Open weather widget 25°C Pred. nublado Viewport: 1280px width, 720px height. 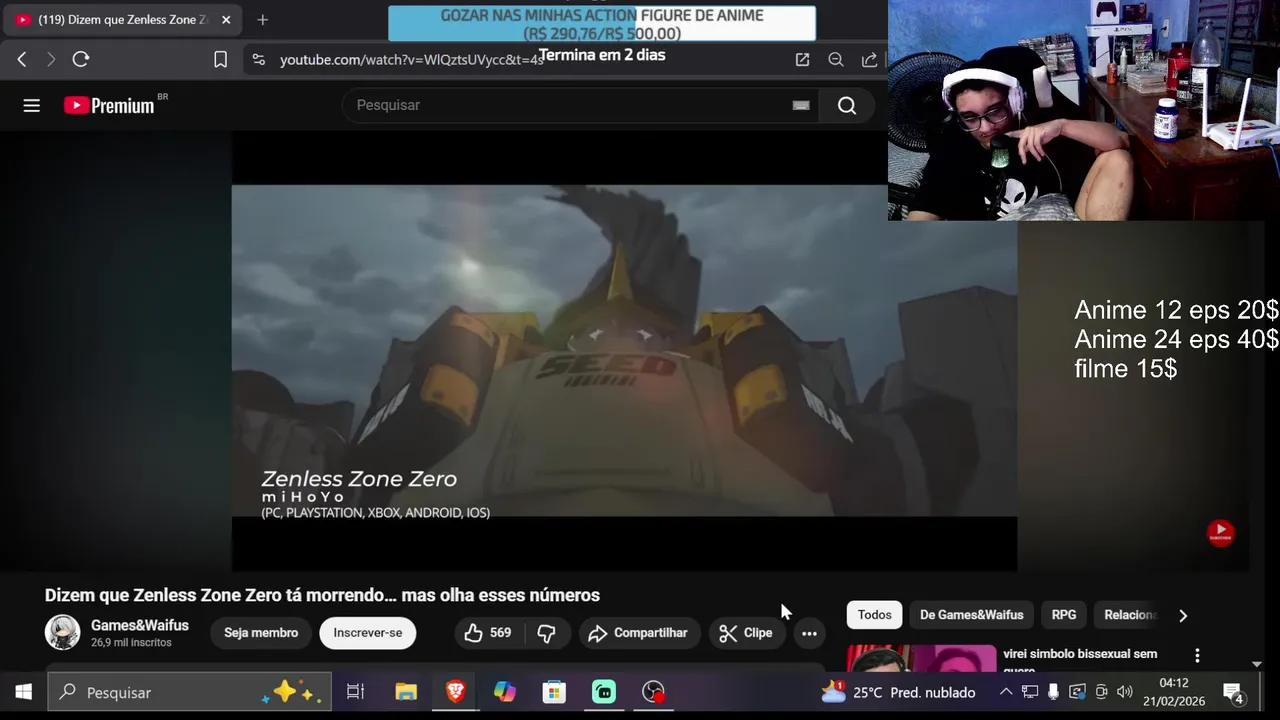(898, 692)
